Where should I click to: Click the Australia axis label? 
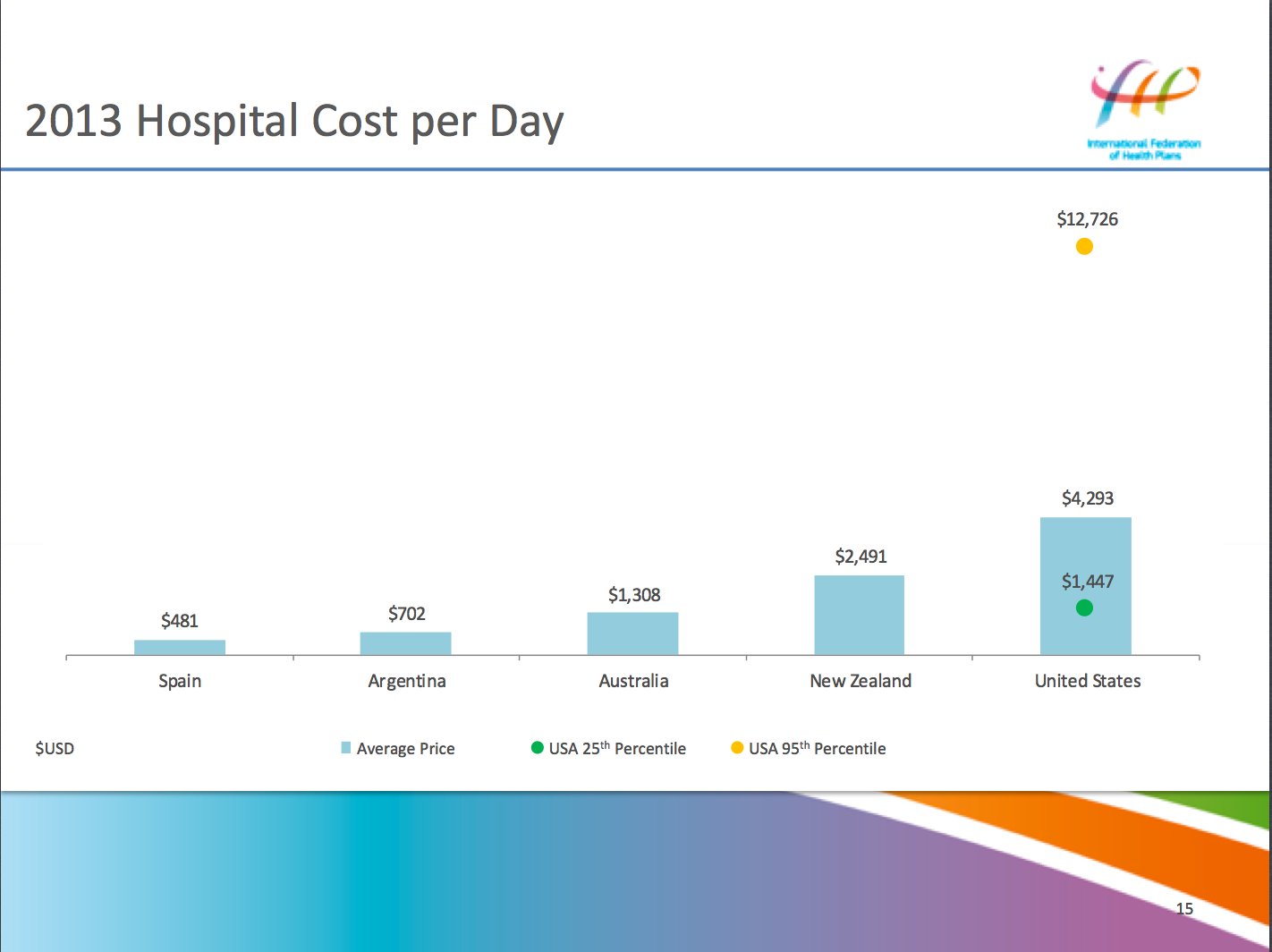pyautogui.click(x=633, y=681)
